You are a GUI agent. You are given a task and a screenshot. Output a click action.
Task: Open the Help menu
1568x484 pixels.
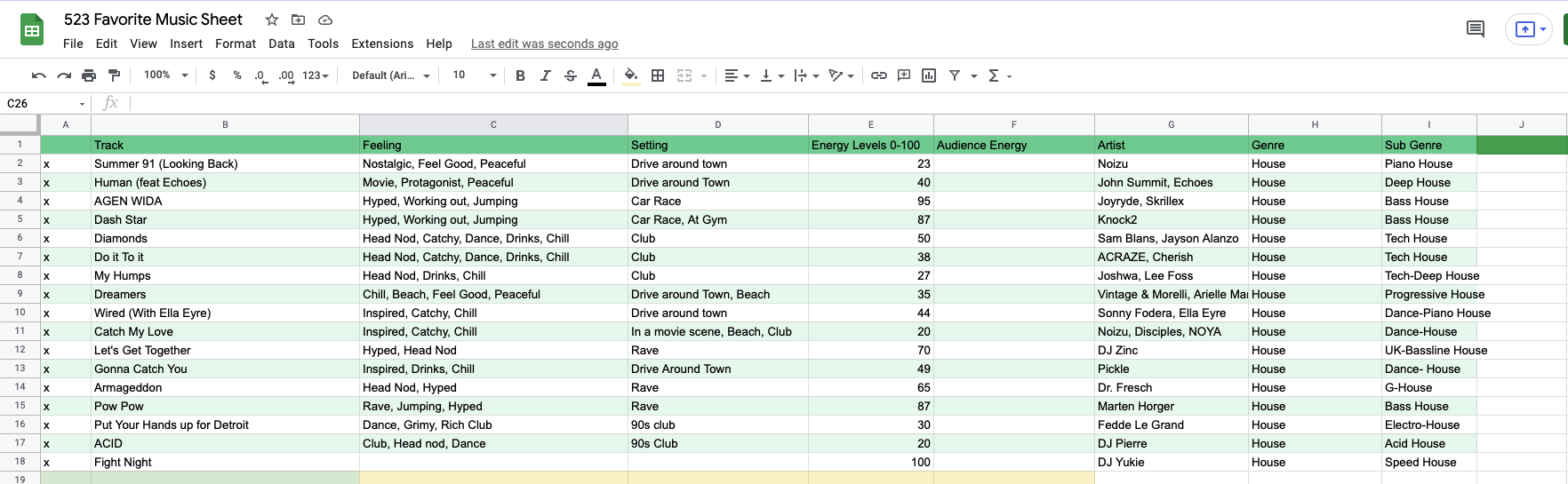pyautogui.click(x=439, y=44)
